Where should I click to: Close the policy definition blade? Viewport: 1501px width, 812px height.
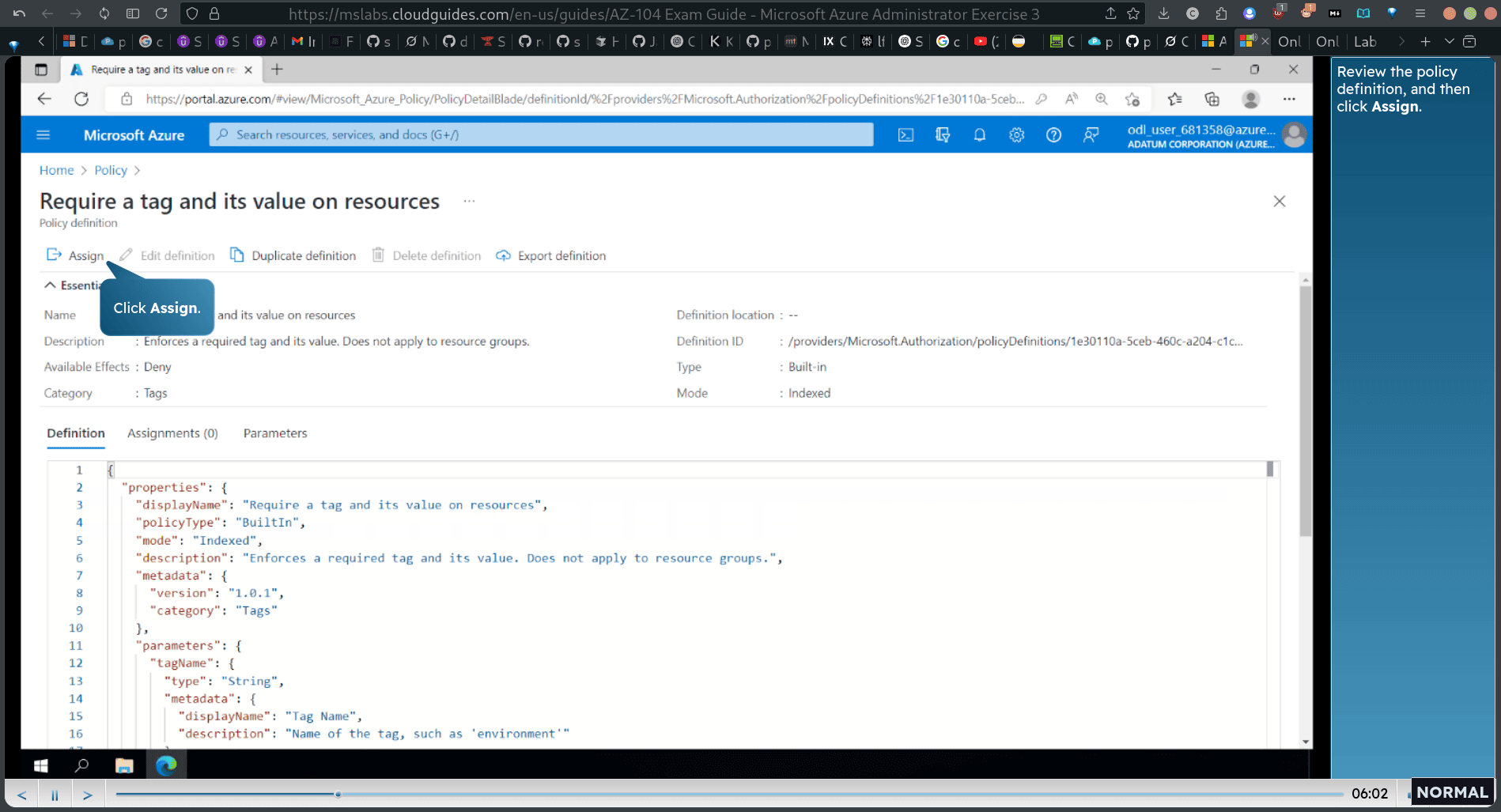[1280, 202]
